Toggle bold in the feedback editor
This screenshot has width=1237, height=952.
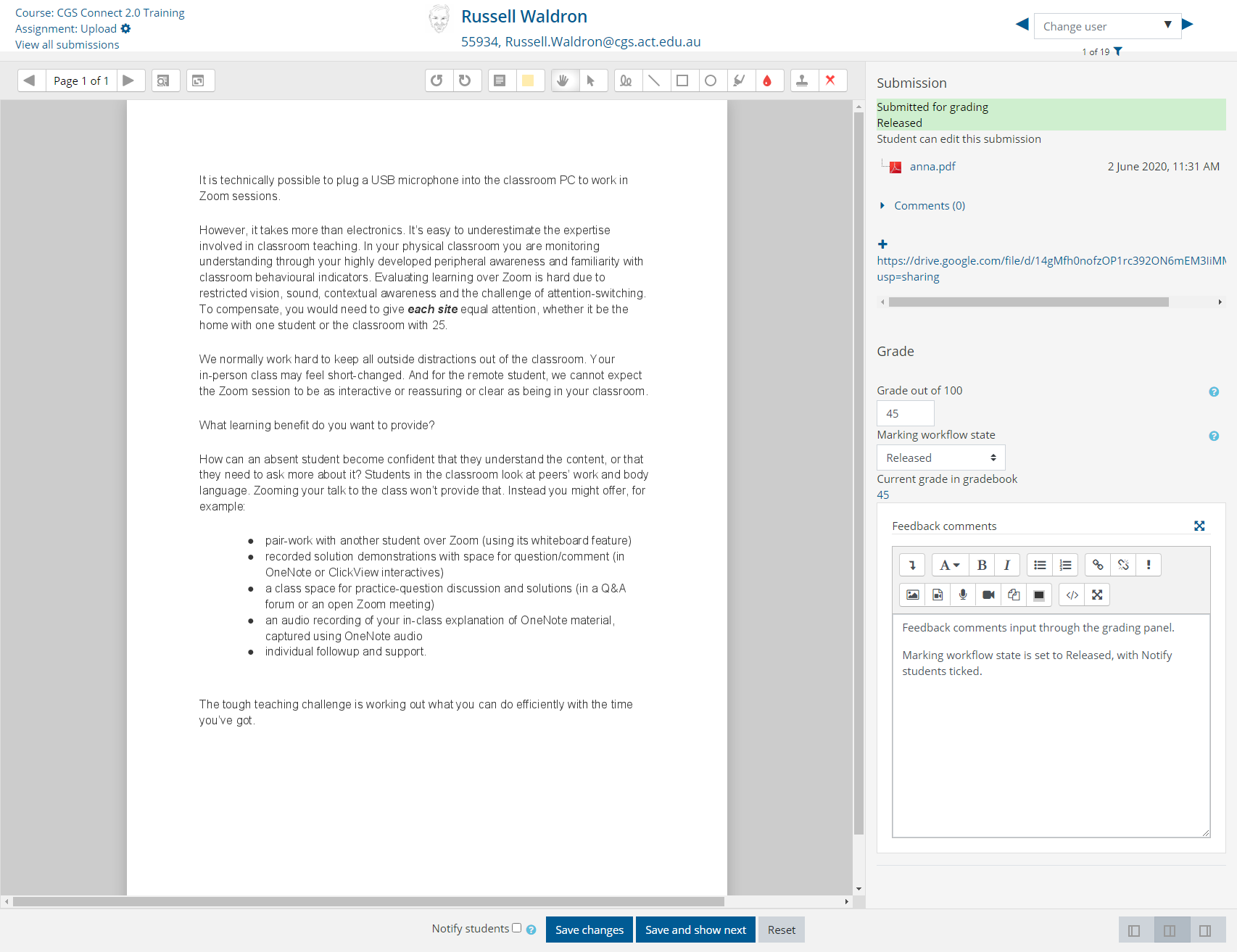982,565
